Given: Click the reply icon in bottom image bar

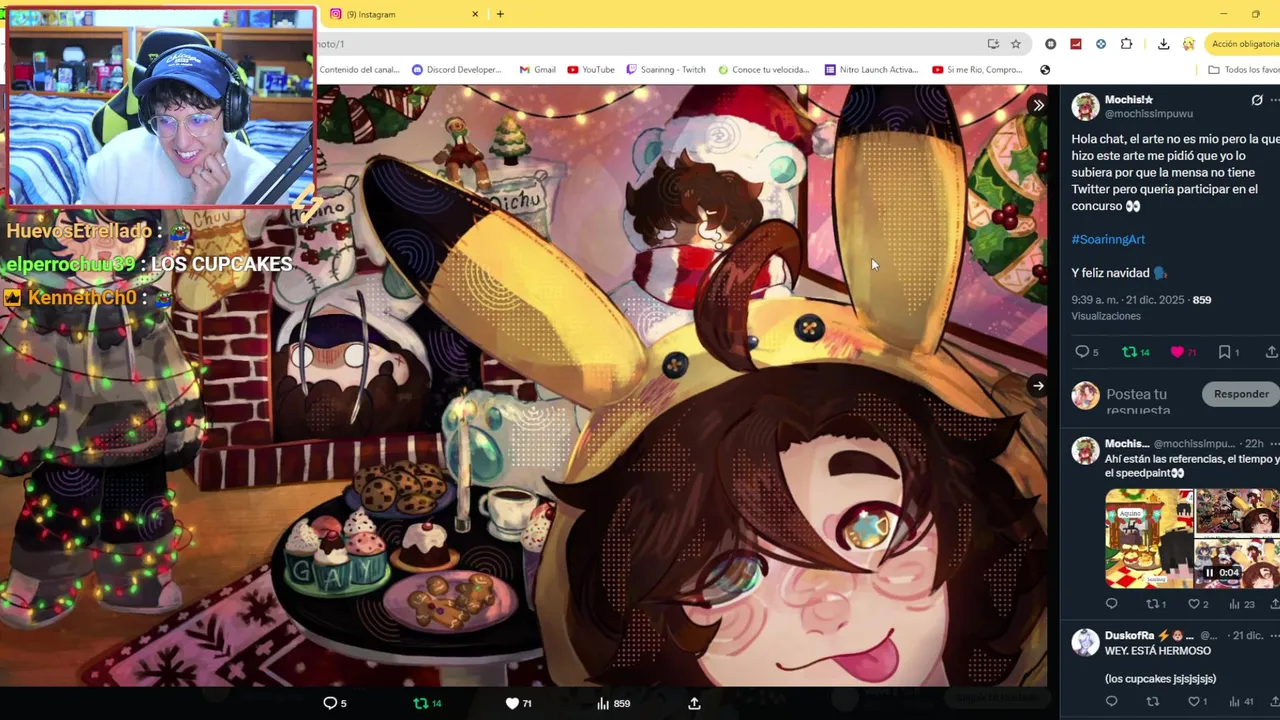Looking at the screenshot, I should tap(335, 704).
